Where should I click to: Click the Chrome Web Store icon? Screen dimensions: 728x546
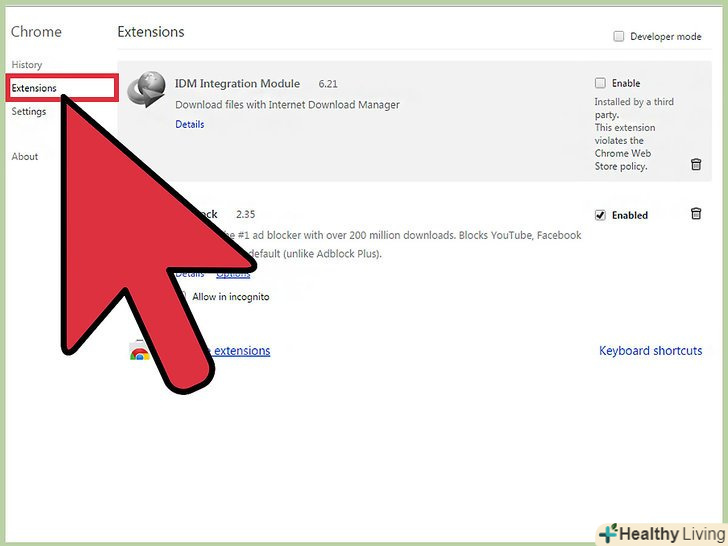tap(139, 351)
